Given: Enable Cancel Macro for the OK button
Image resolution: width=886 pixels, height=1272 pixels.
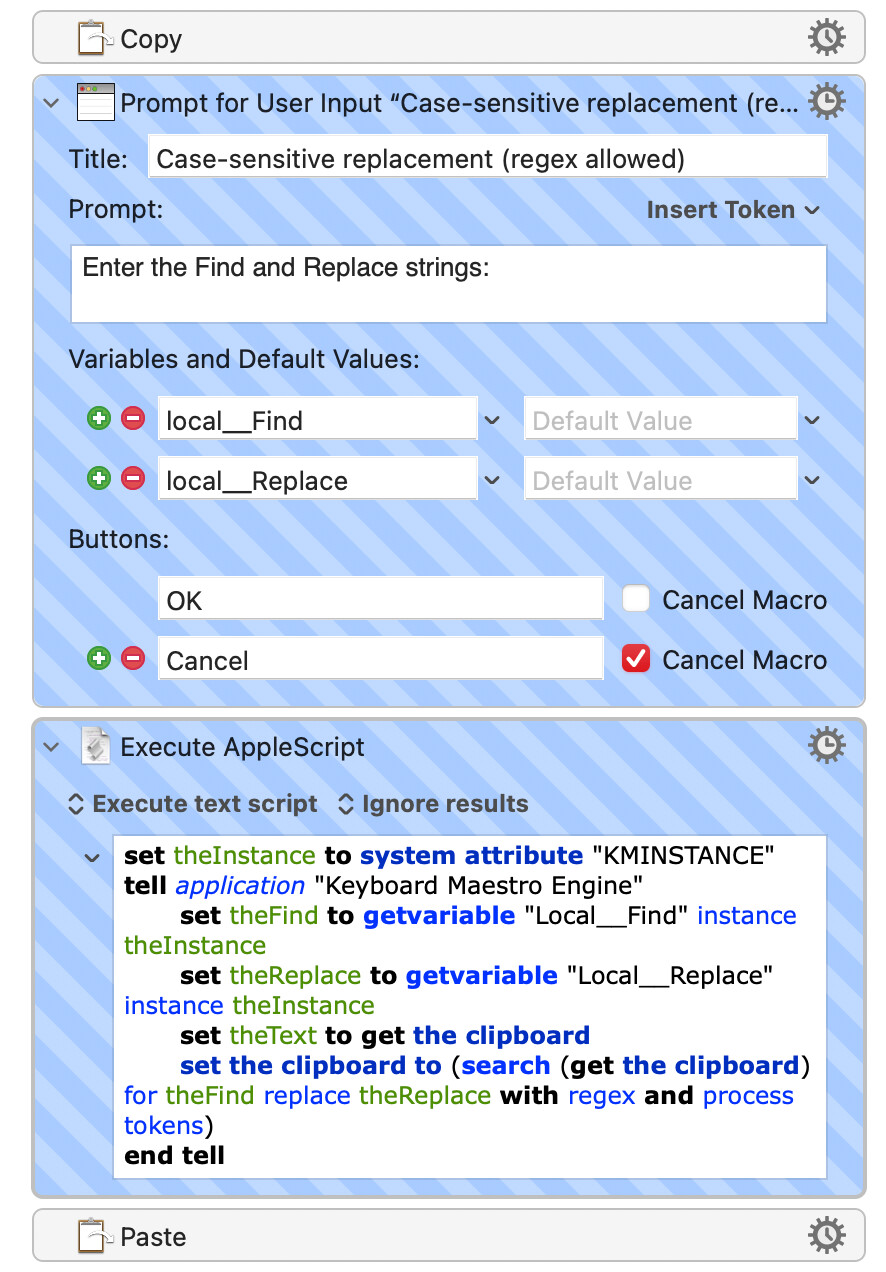Looking at the screenshot, I should [x=636, y=599].
